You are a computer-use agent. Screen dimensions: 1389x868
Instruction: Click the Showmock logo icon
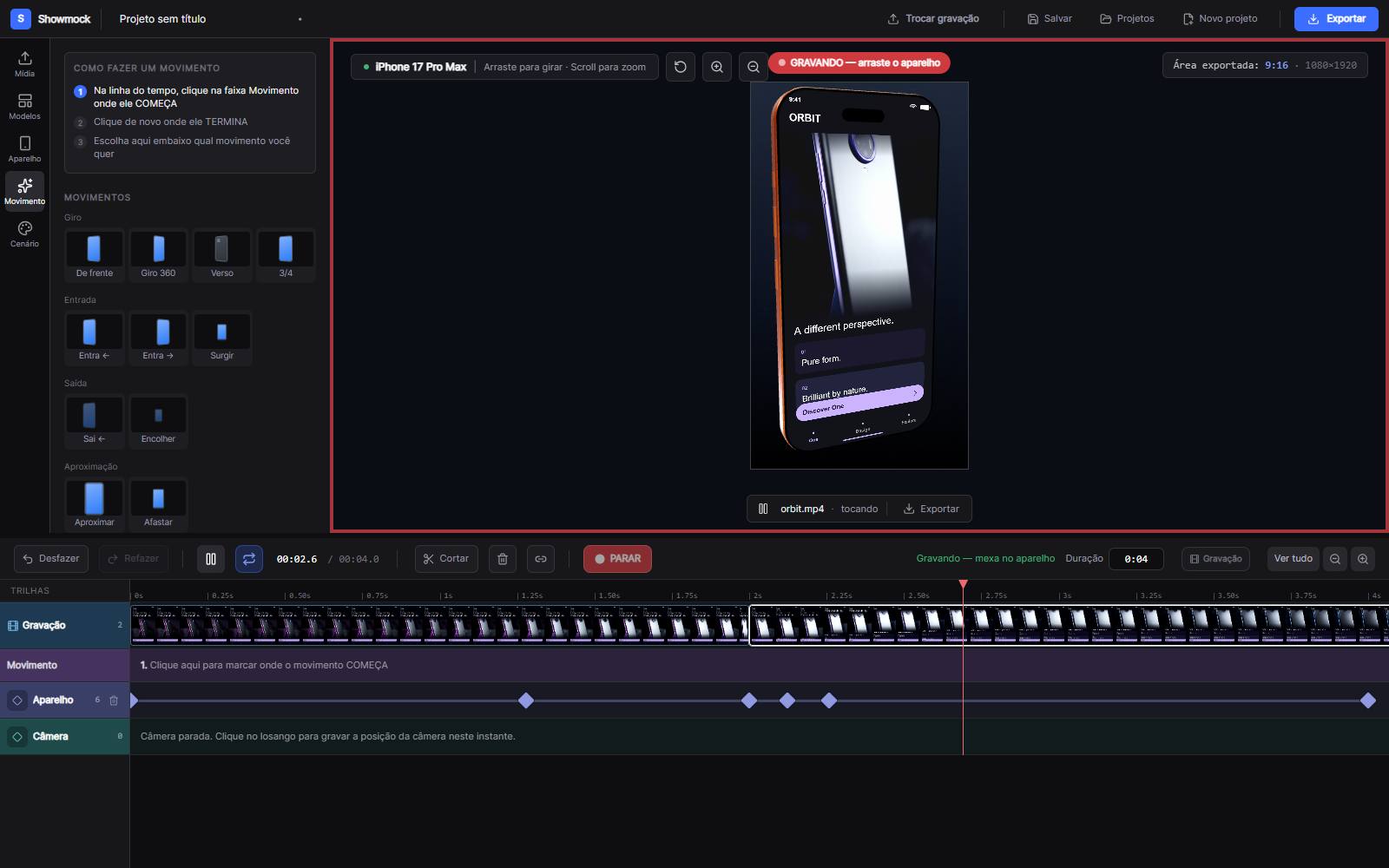(x=21, y=18)
